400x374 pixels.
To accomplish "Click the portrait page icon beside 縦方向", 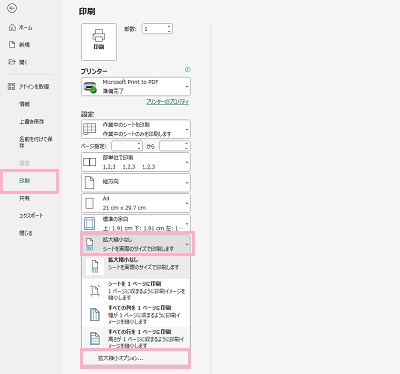I will pyautogui.click(x=89, y=182).
